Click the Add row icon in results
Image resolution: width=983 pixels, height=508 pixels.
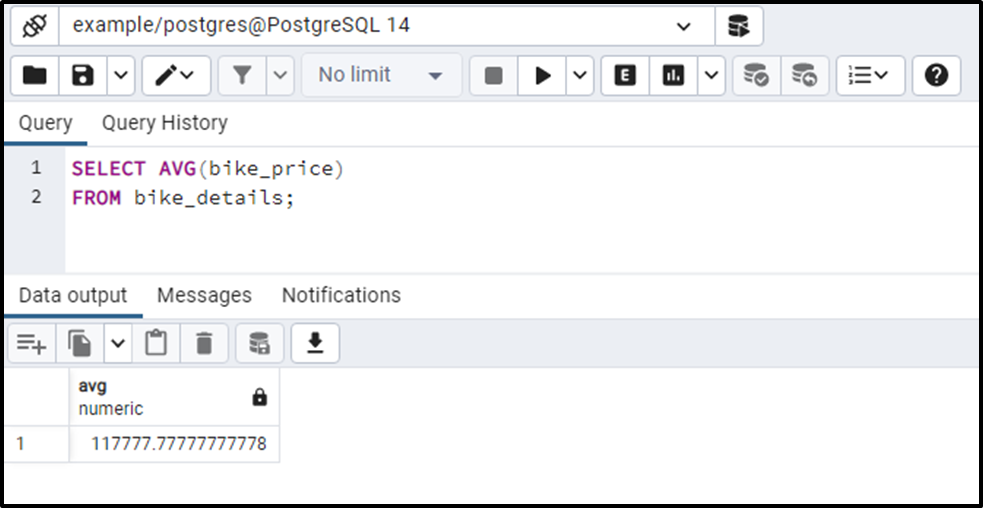(31, 343)
